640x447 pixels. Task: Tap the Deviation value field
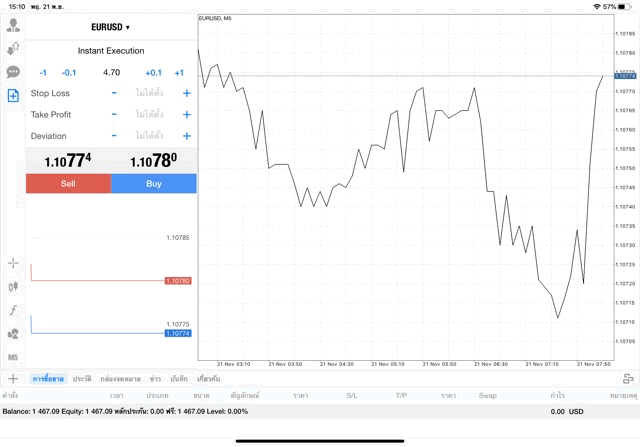tap(150, 136)
